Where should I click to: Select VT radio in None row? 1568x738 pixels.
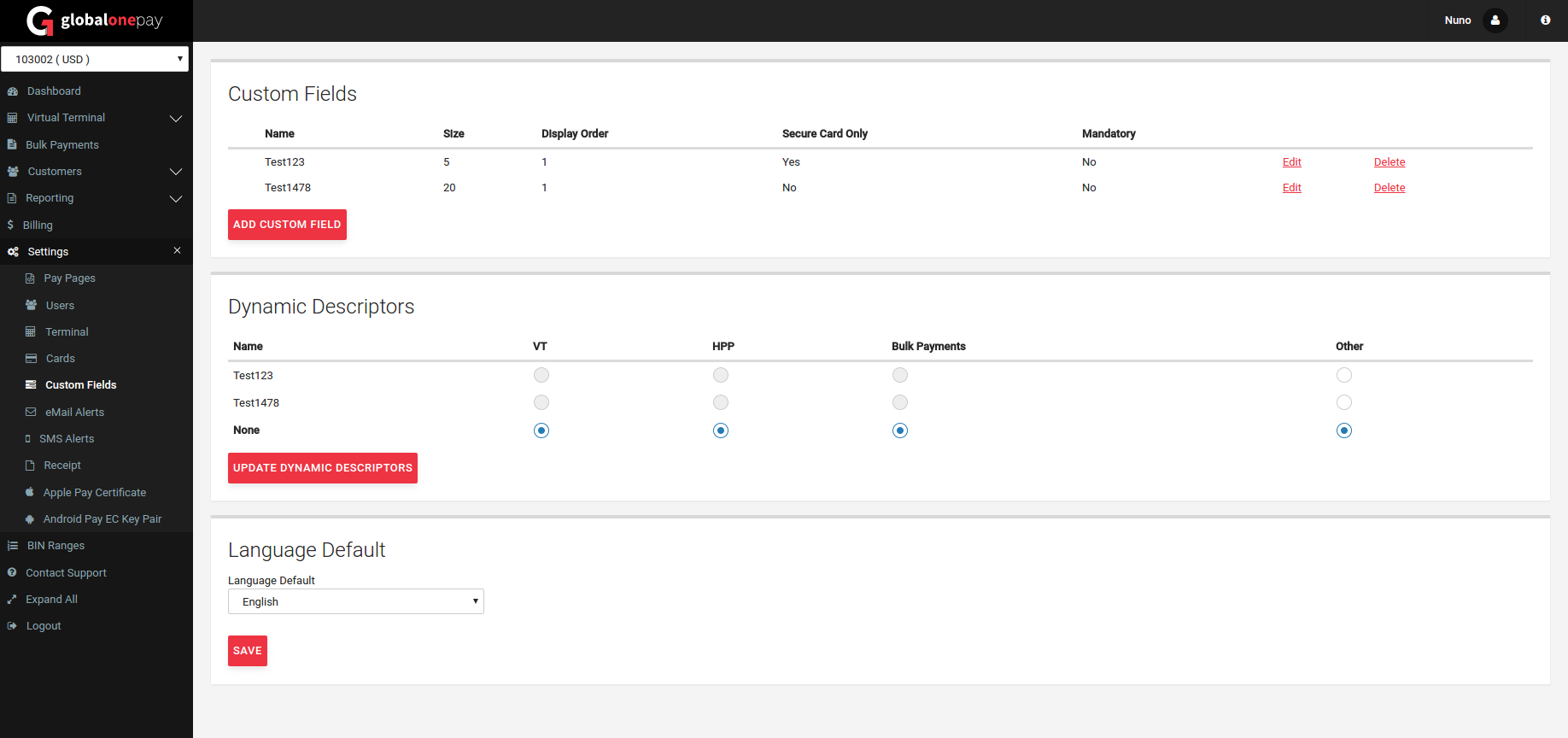[541, 430]
